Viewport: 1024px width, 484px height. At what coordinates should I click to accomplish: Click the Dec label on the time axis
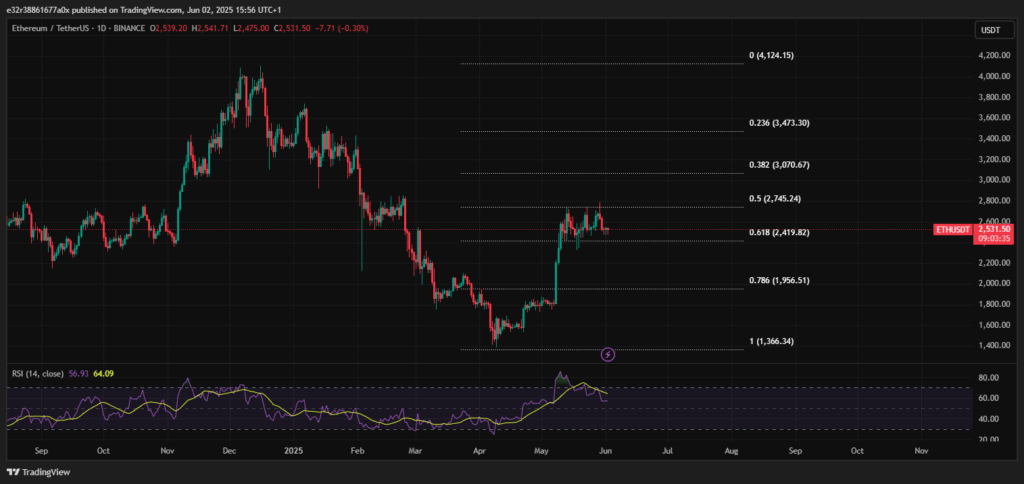pos(229,451)
